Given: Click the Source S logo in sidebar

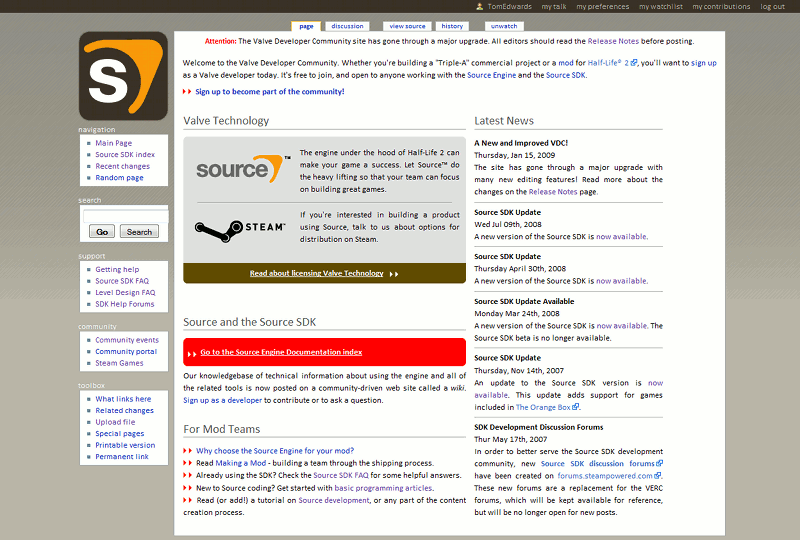Looking at the screenshot, I should point(123,76).
